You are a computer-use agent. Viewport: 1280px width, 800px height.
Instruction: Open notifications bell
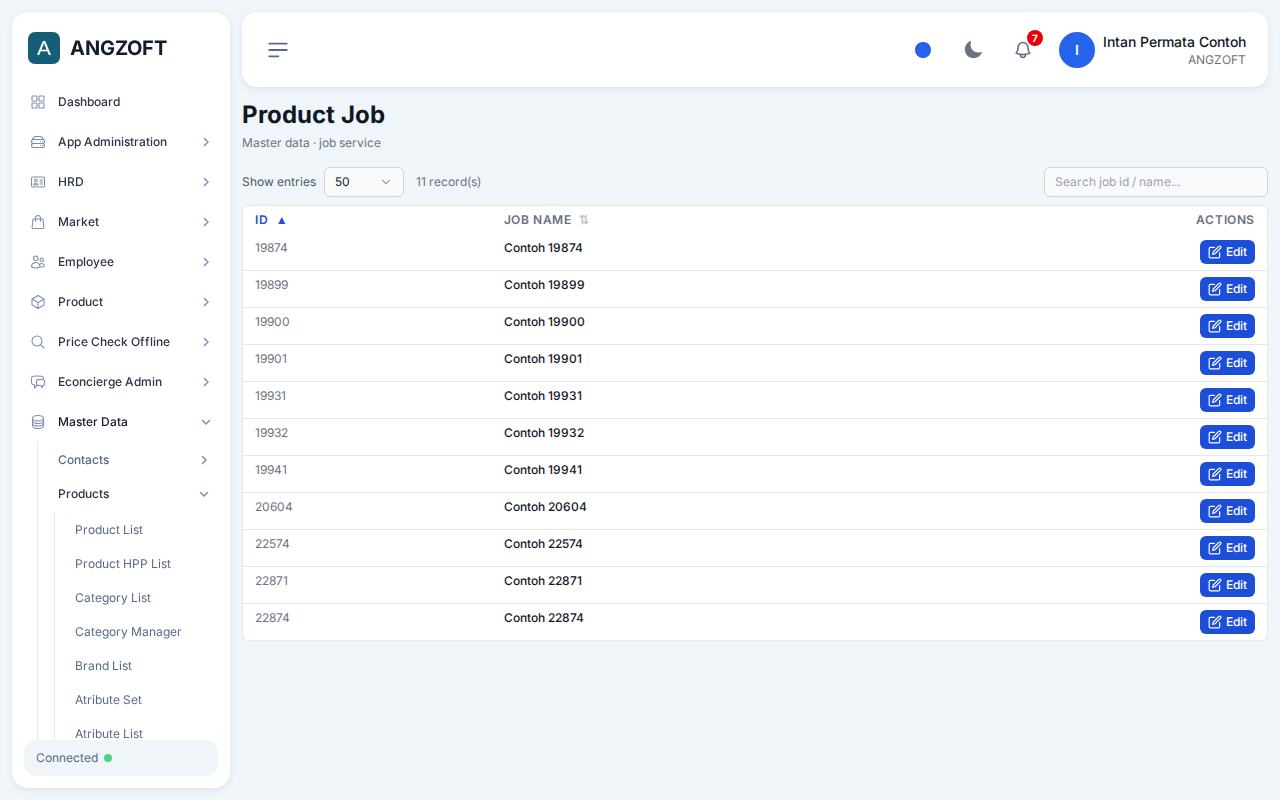click(1023, 50)
